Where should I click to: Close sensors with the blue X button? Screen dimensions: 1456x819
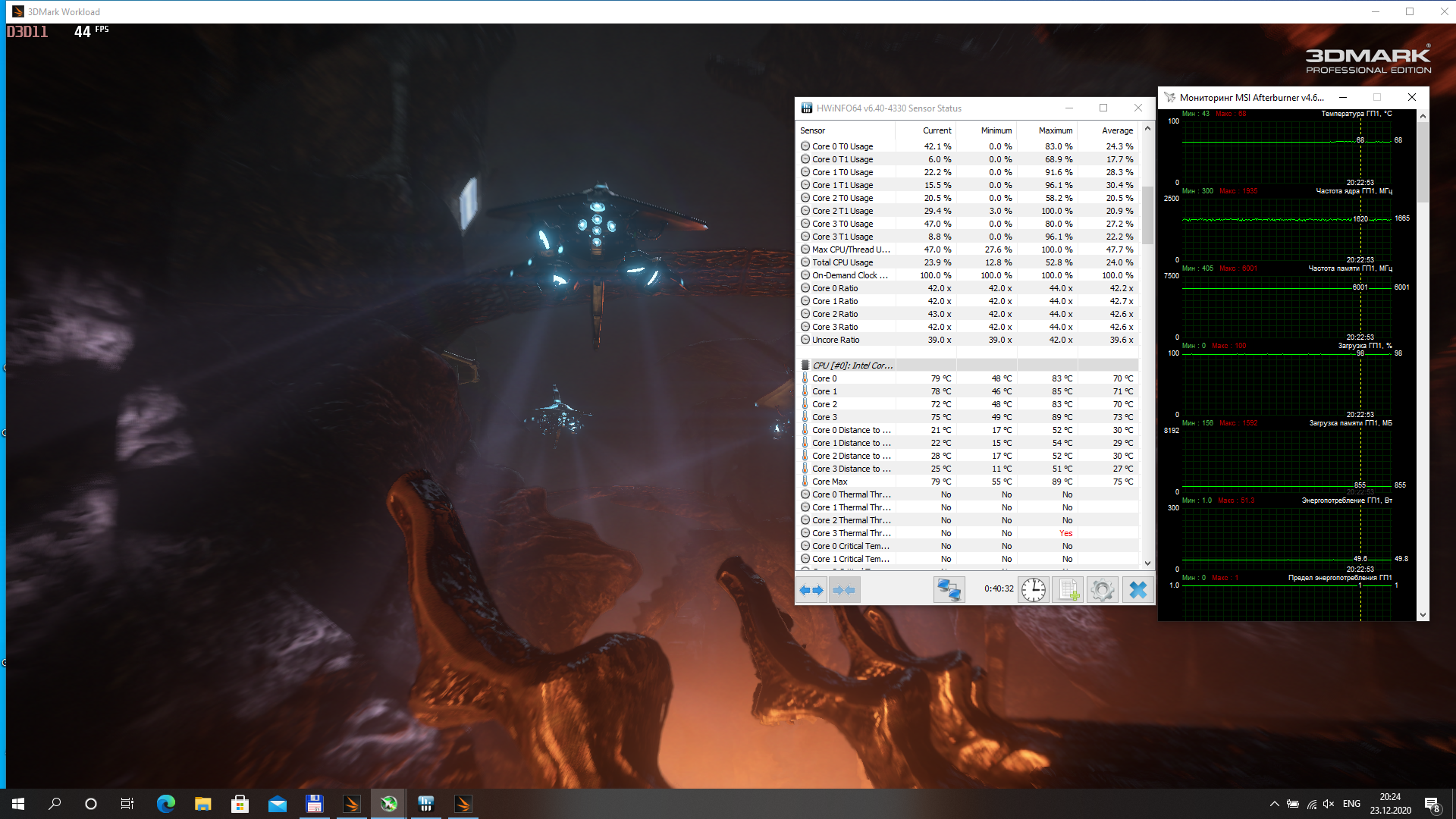1137,590
